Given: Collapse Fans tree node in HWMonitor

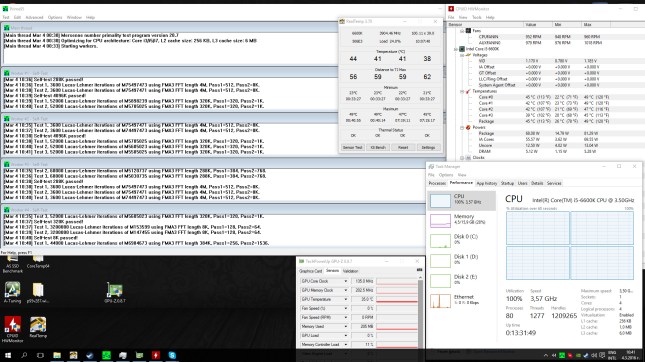Looking at the screenshot, I should coord(462,31).
